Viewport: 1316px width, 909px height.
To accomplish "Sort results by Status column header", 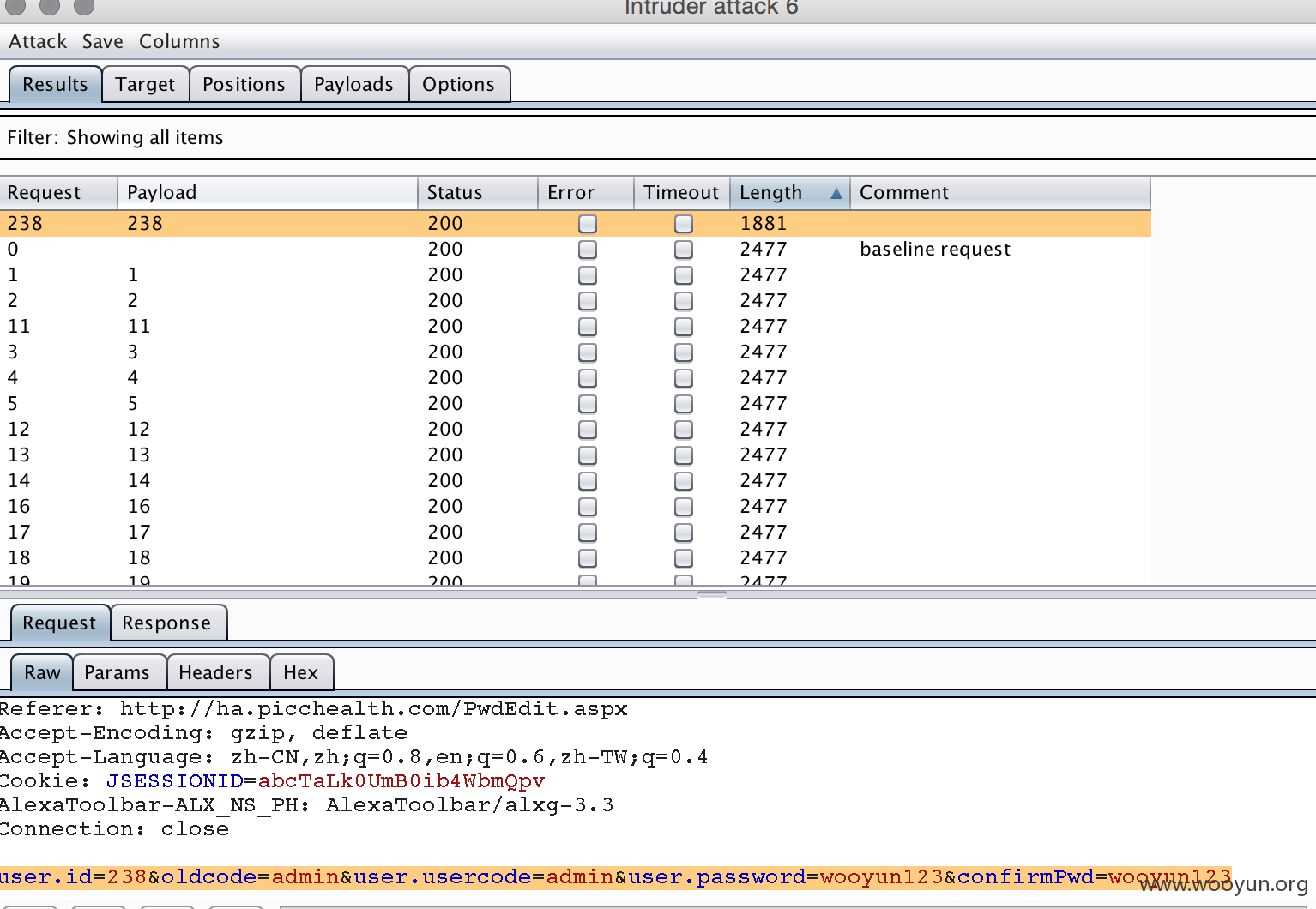I will coord(478,192).
